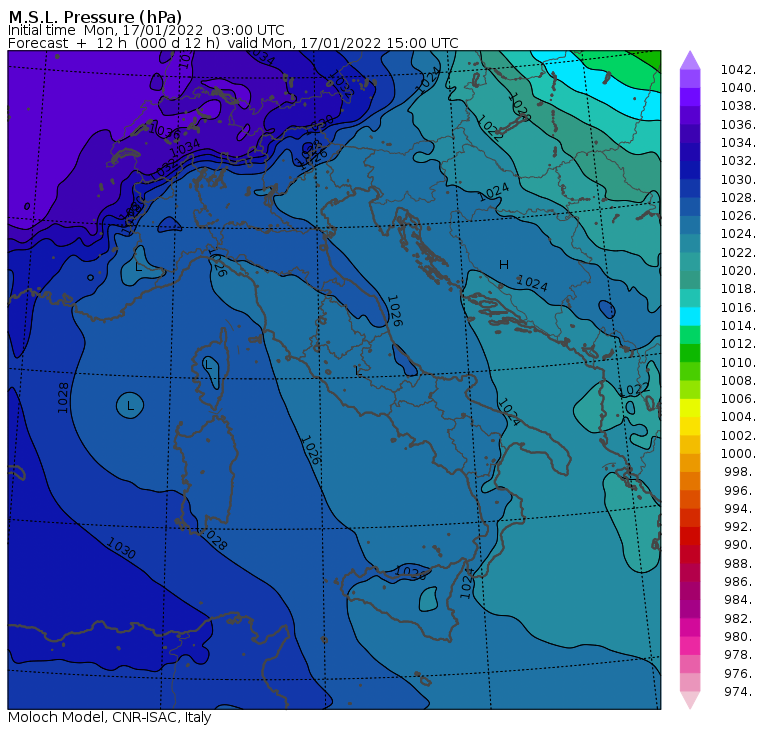Click the pink down arrow below the color scale
The width and height of the screenshot is (760, 731).
pyautogui.click(x=690, y=700)
